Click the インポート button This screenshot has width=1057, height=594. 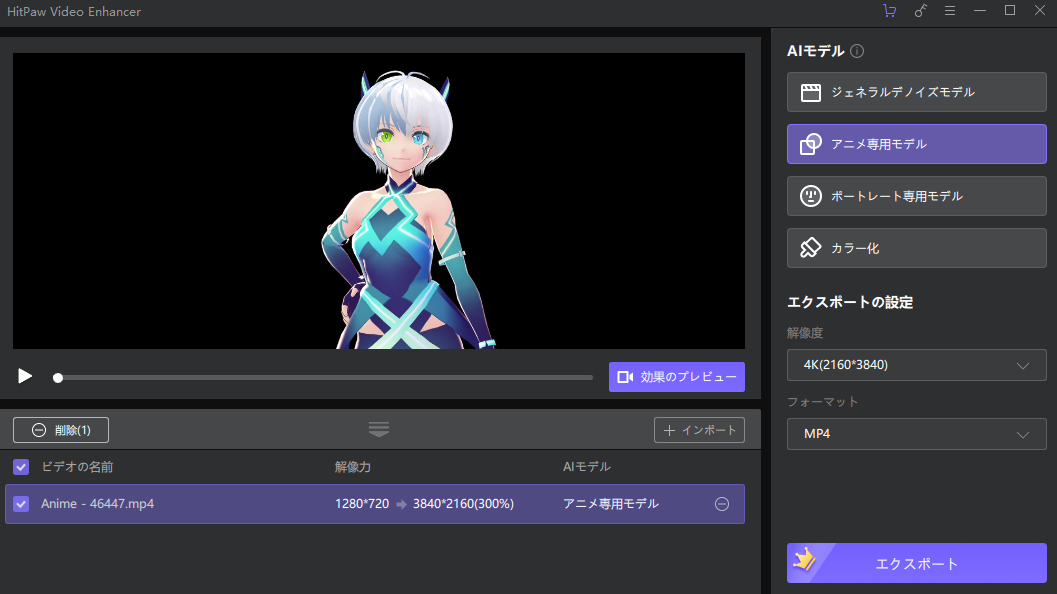699,430
